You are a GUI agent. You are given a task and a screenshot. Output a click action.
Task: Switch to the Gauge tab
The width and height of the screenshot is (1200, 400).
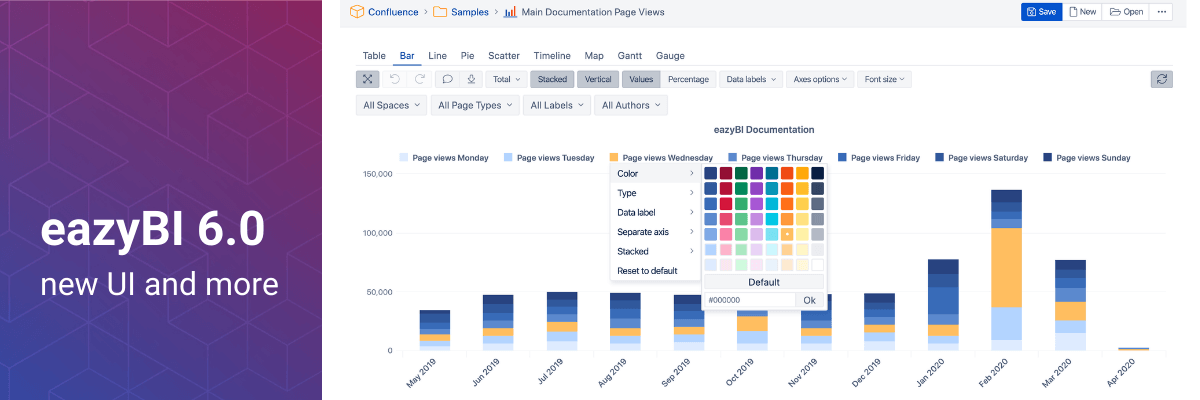click(670, 56)
